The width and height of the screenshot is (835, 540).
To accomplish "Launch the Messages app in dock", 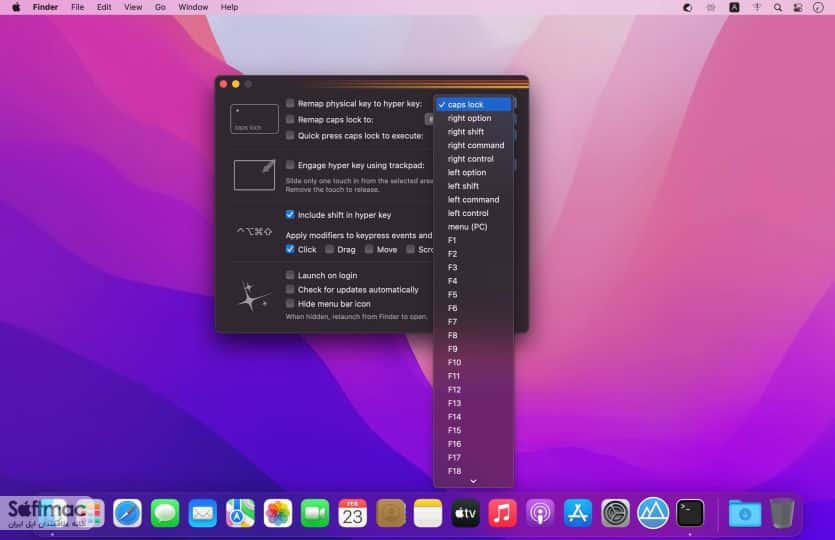I will 165,513.
